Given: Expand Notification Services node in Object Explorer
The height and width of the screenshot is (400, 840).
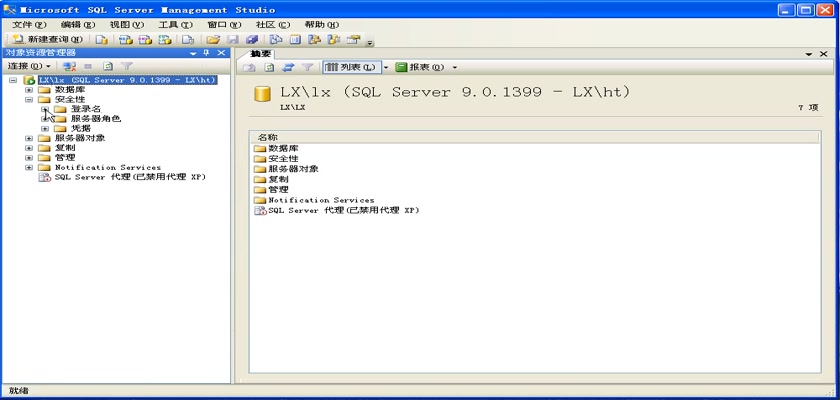Looking at the screenshot, I should coord(29,167).
